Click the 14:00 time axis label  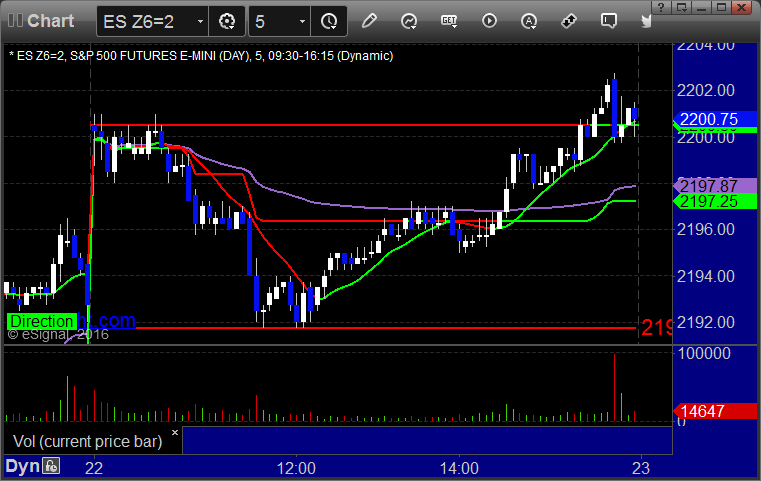pyautogui.click(x=459, y=468)
